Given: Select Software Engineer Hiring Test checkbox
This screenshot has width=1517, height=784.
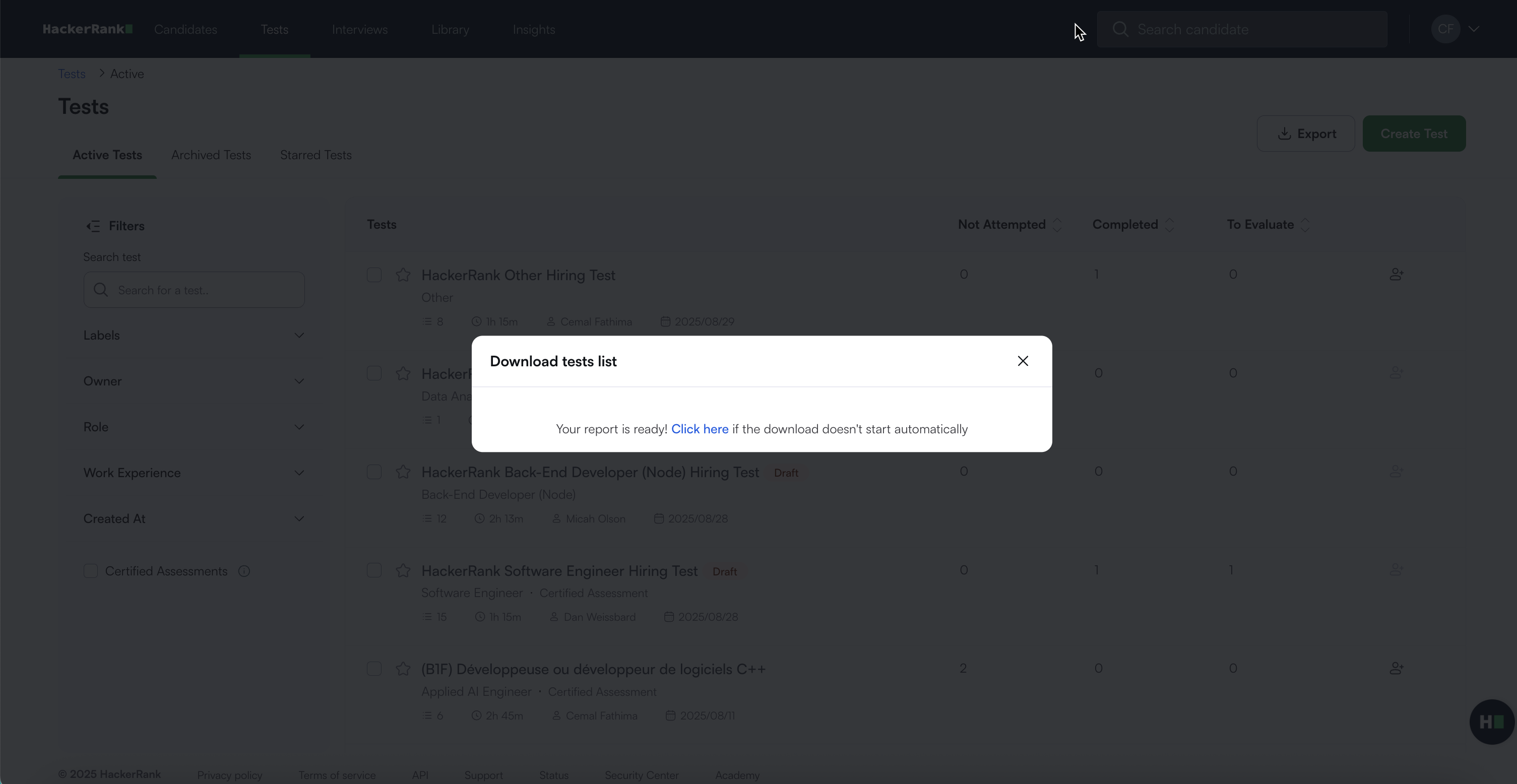Looking at the screenshot, I should (x=374, y=570).
